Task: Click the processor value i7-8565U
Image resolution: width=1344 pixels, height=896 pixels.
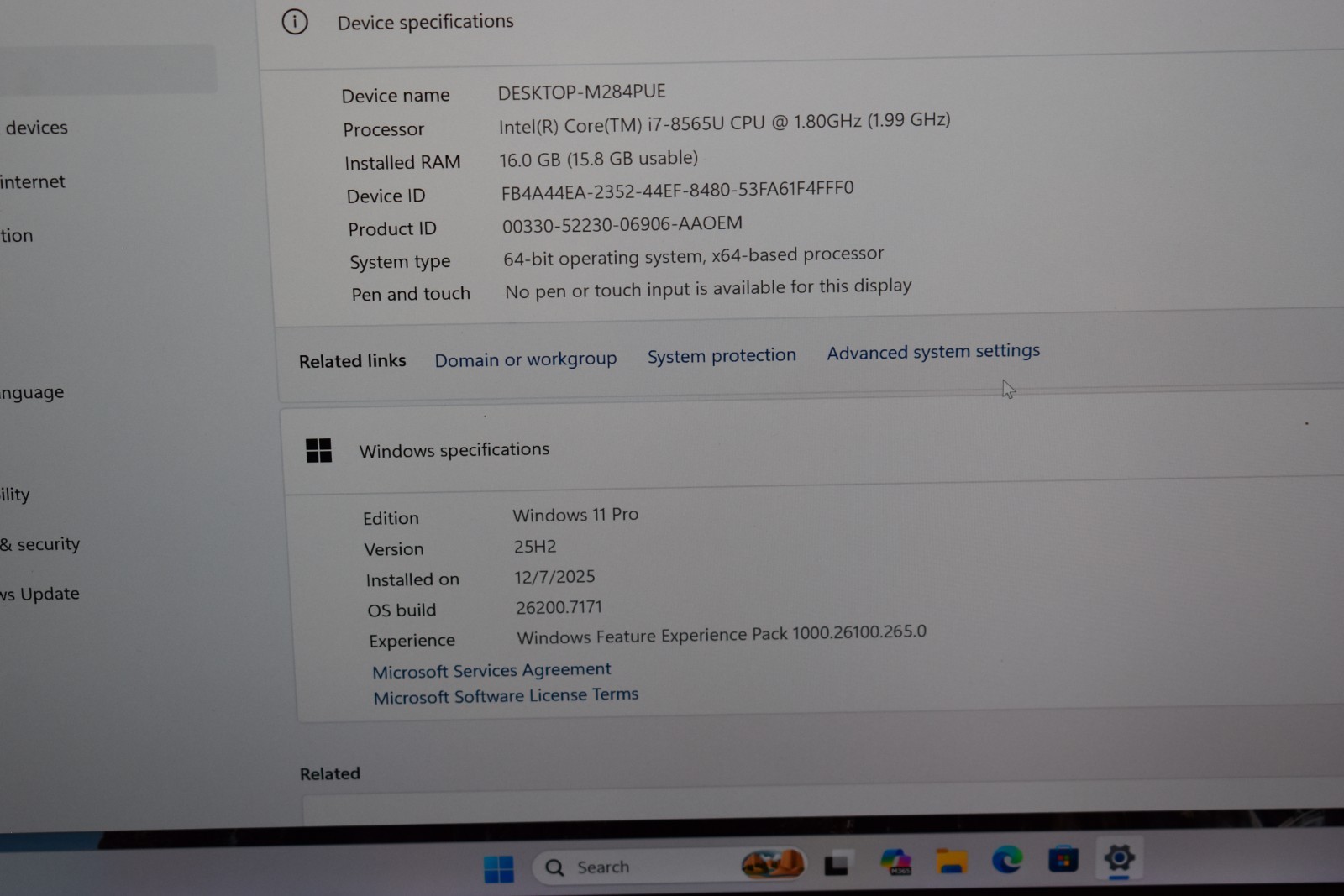Action: coord(724,123)
